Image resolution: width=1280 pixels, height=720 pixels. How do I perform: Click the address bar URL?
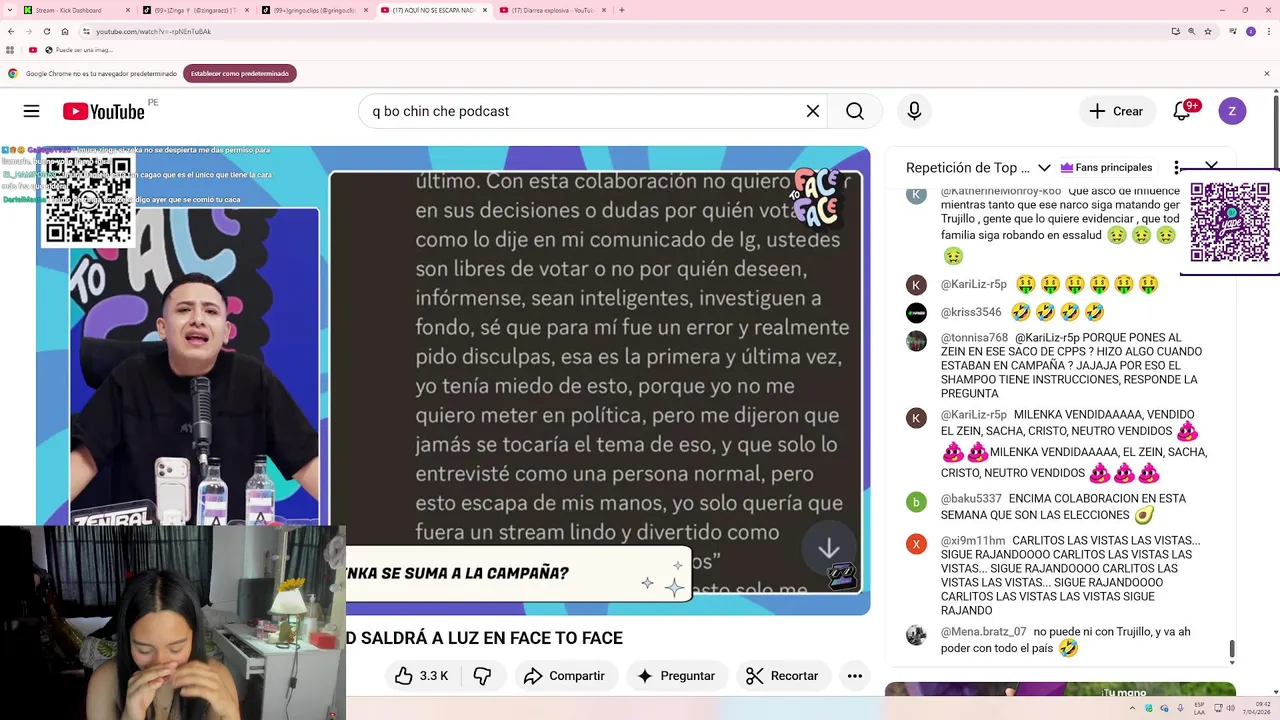click(153, 31)
